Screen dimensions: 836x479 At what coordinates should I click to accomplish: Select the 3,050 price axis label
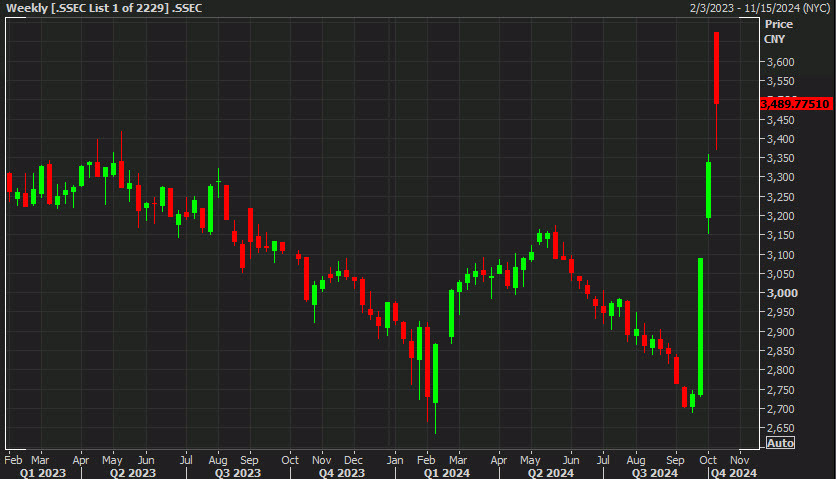pos(781,274)
